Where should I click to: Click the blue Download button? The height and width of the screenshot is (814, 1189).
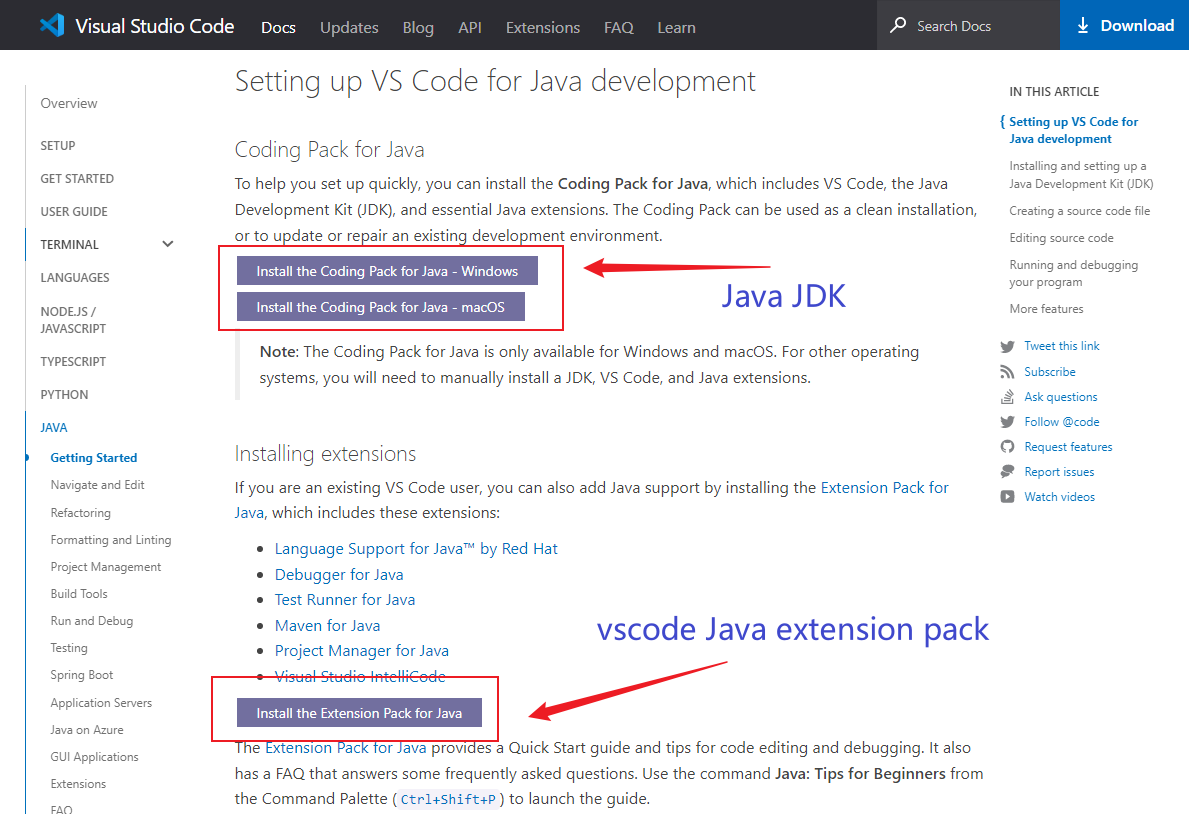[1124, 25]
